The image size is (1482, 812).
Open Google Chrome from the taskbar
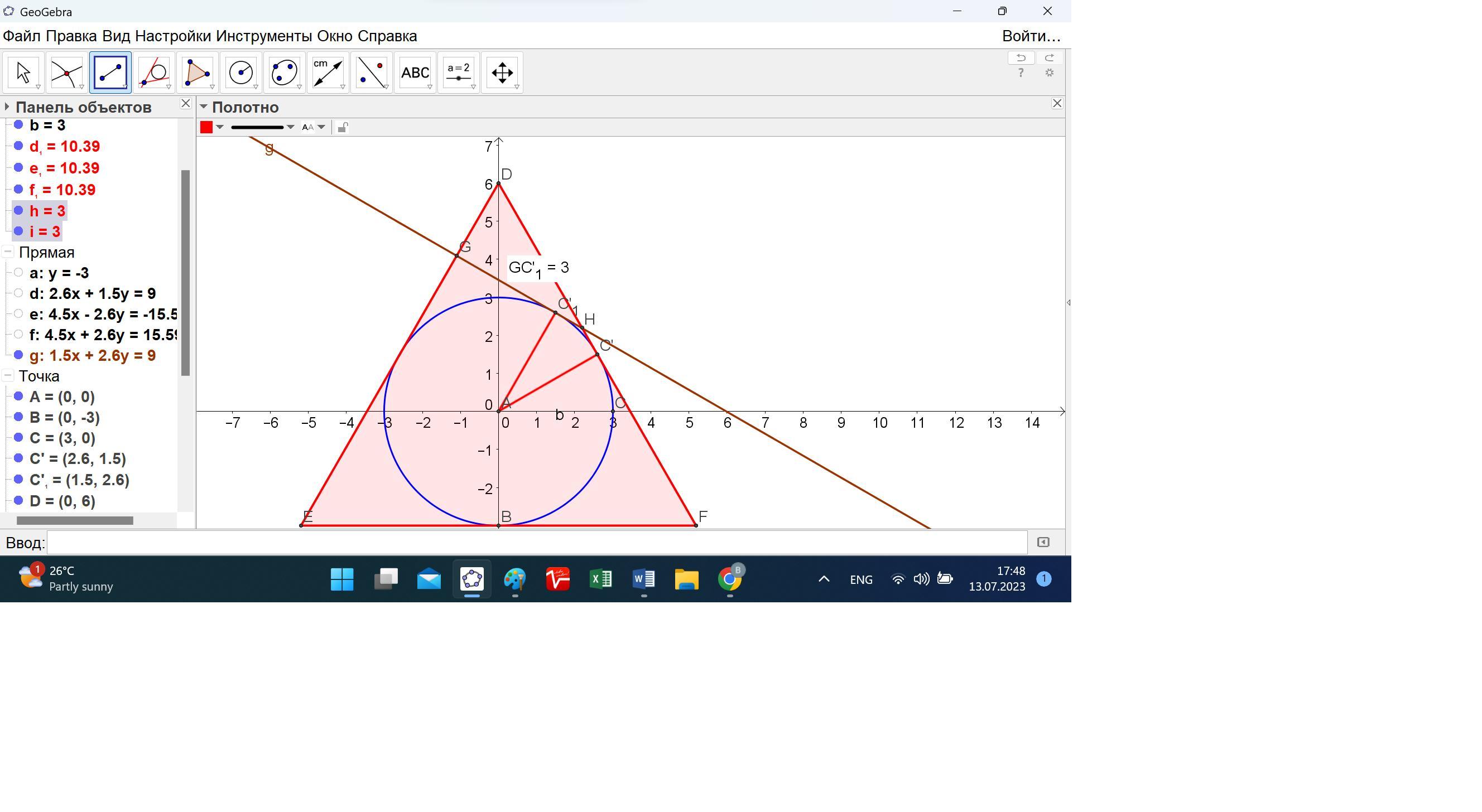pyautogui.click(x=729, y=579)
